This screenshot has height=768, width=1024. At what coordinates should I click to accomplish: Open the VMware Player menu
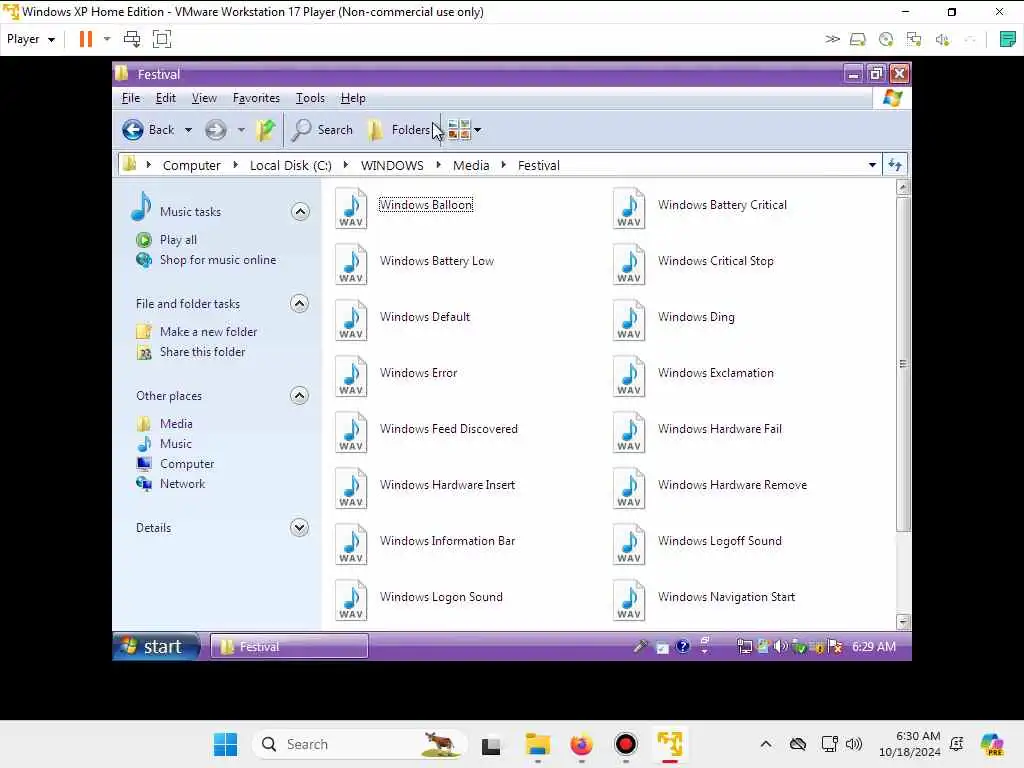click(x=30, y=39)
